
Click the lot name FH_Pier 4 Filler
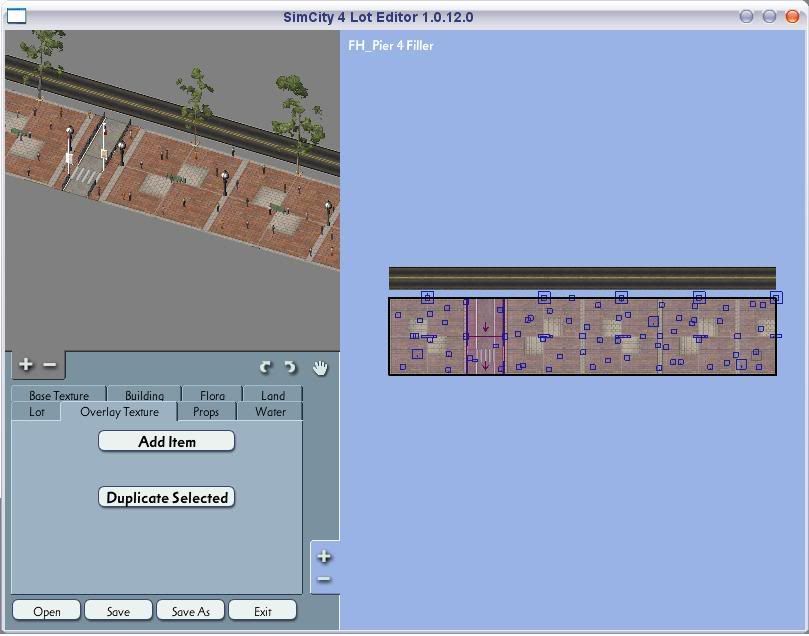(391, 45)
